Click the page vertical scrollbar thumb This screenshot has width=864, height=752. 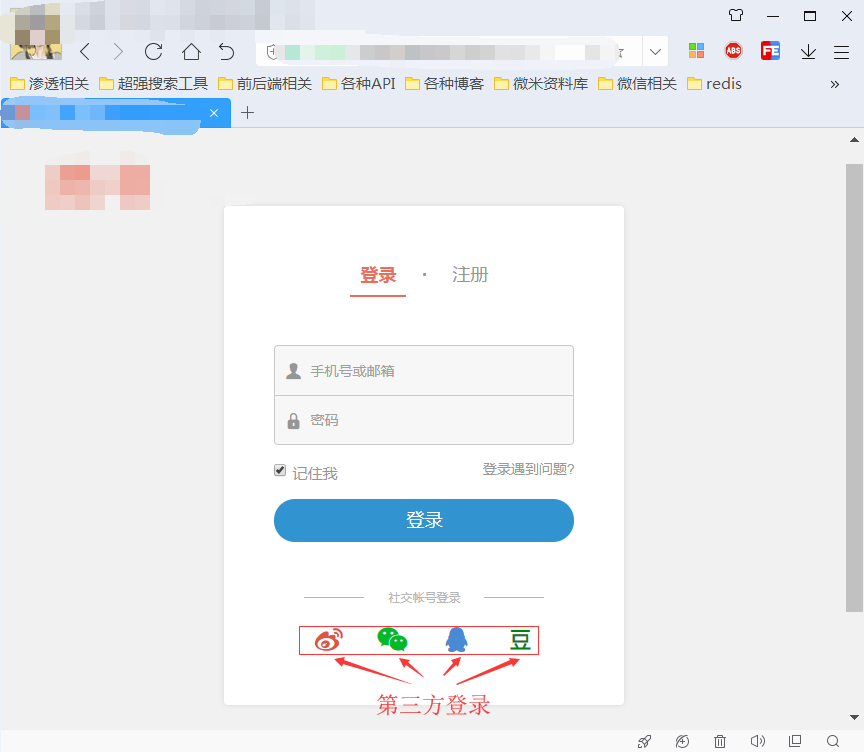(854, 388)
